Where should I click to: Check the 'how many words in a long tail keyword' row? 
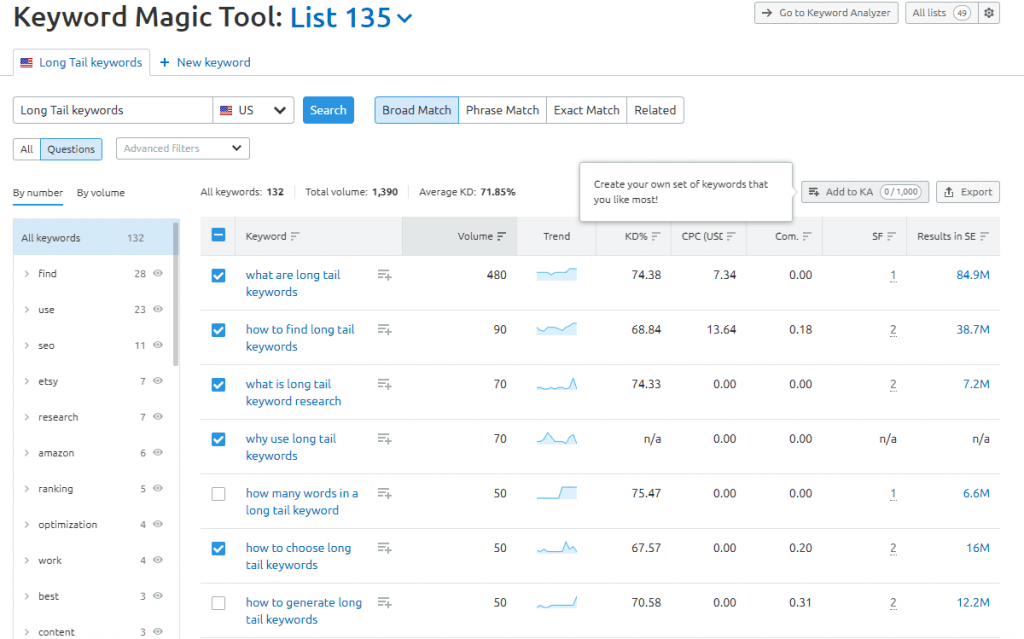point(217,493)
